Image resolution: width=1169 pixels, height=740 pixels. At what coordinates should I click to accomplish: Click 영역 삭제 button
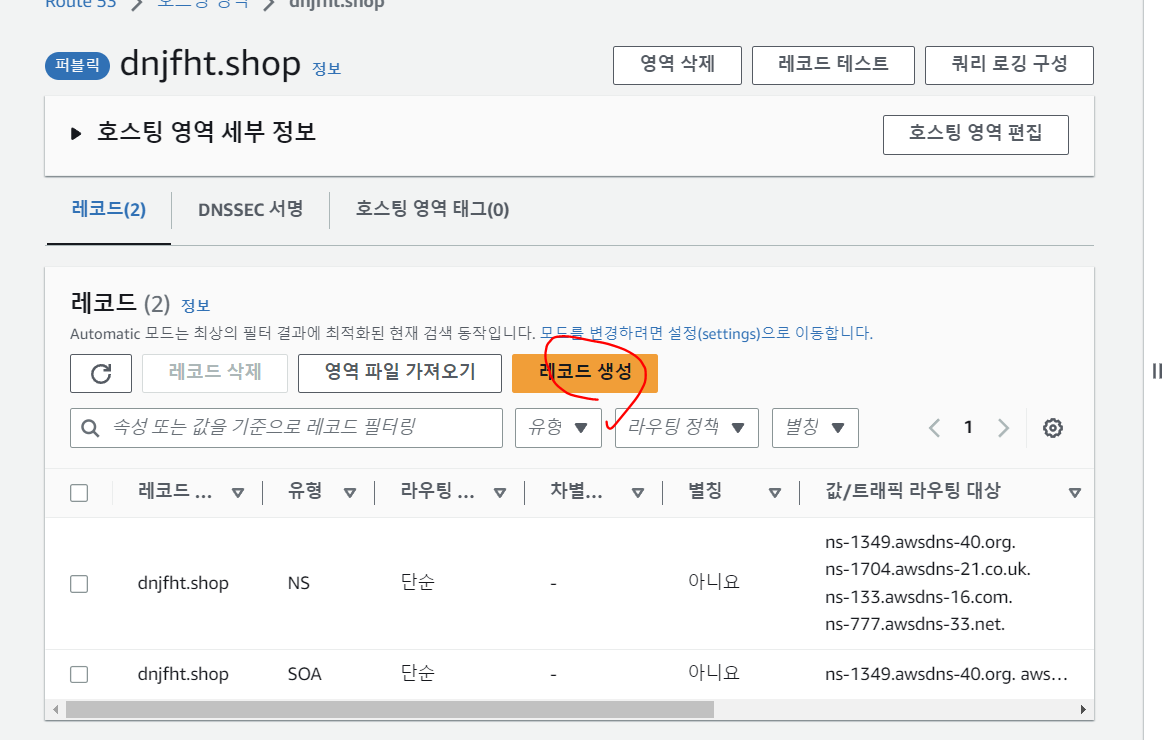[678, 65]
